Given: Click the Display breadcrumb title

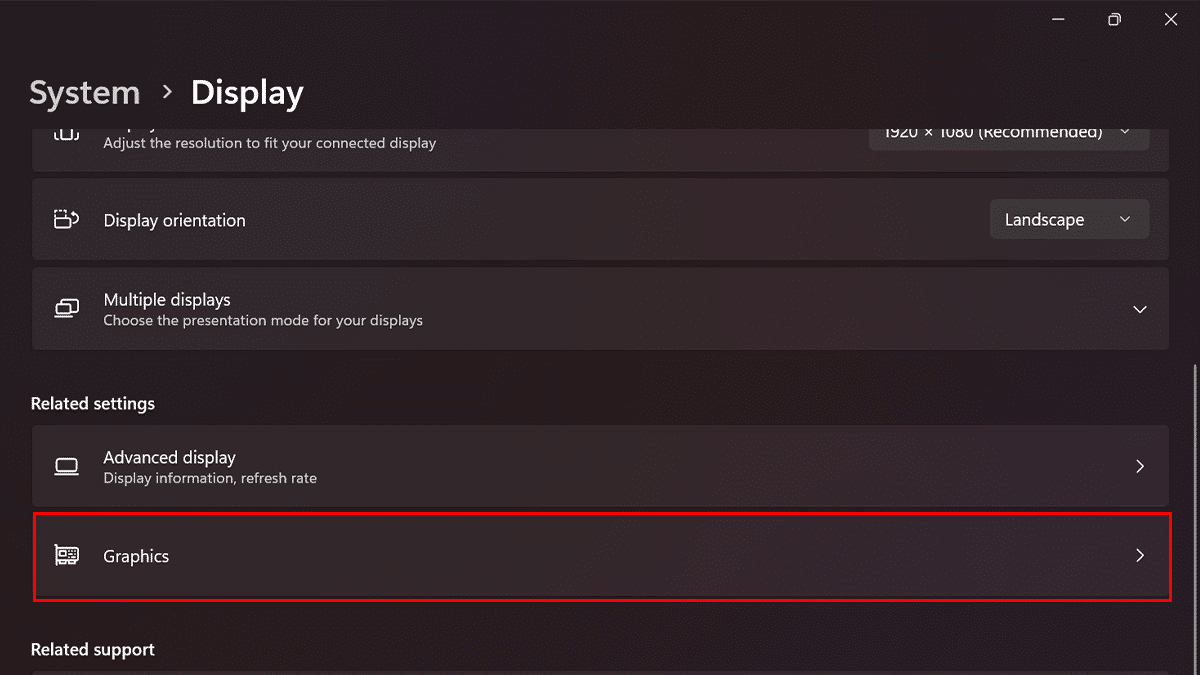Looking at the screenshot, I should (x=247, y=92).
